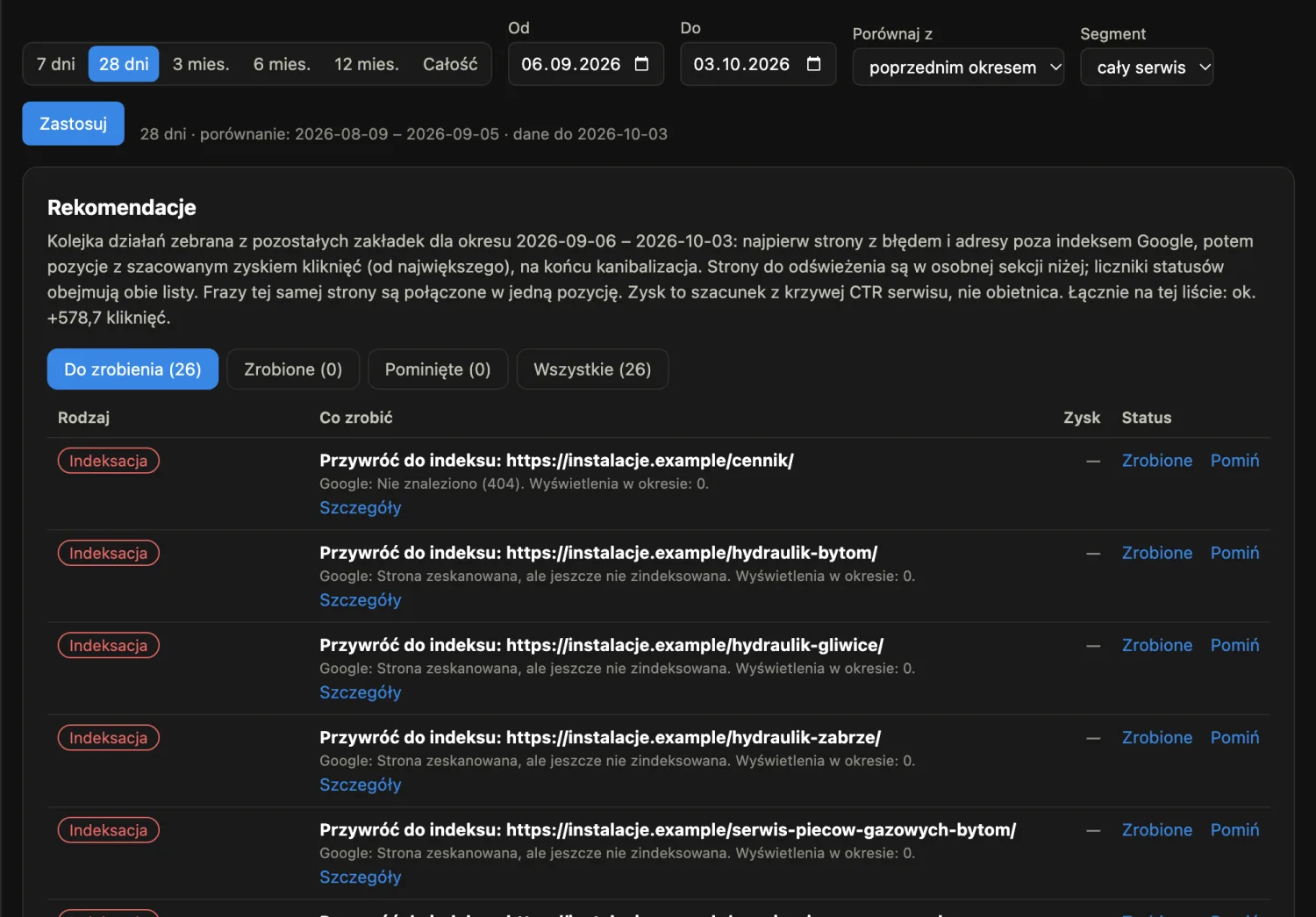Viewport: 1316px width, 917px height.
Task: Skip hydraulik-gliwice row with Pomiń
Action: 1234,645
